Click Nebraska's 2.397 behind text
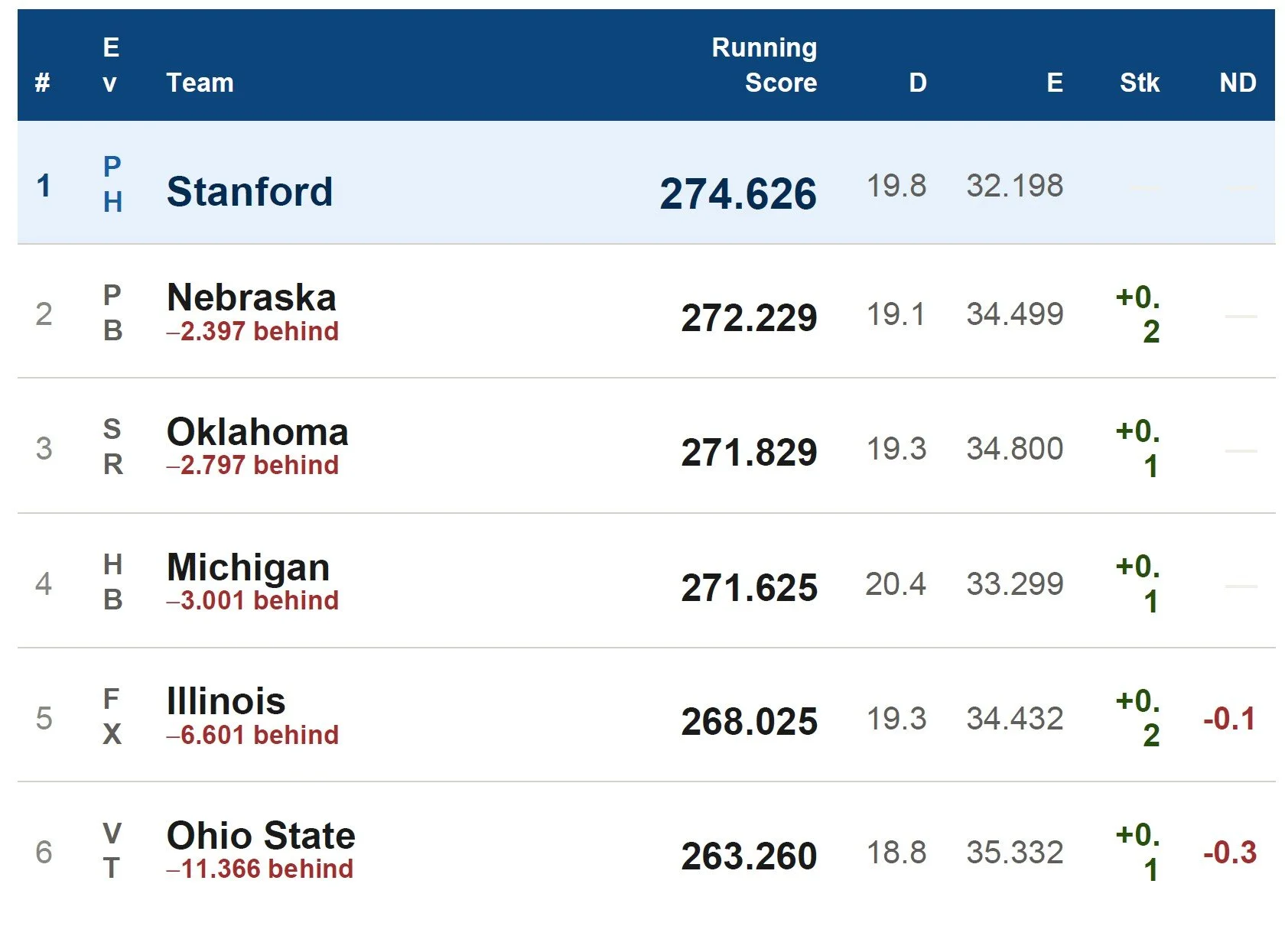This screenshot has width=1285, height=952. tap(252, 332)
